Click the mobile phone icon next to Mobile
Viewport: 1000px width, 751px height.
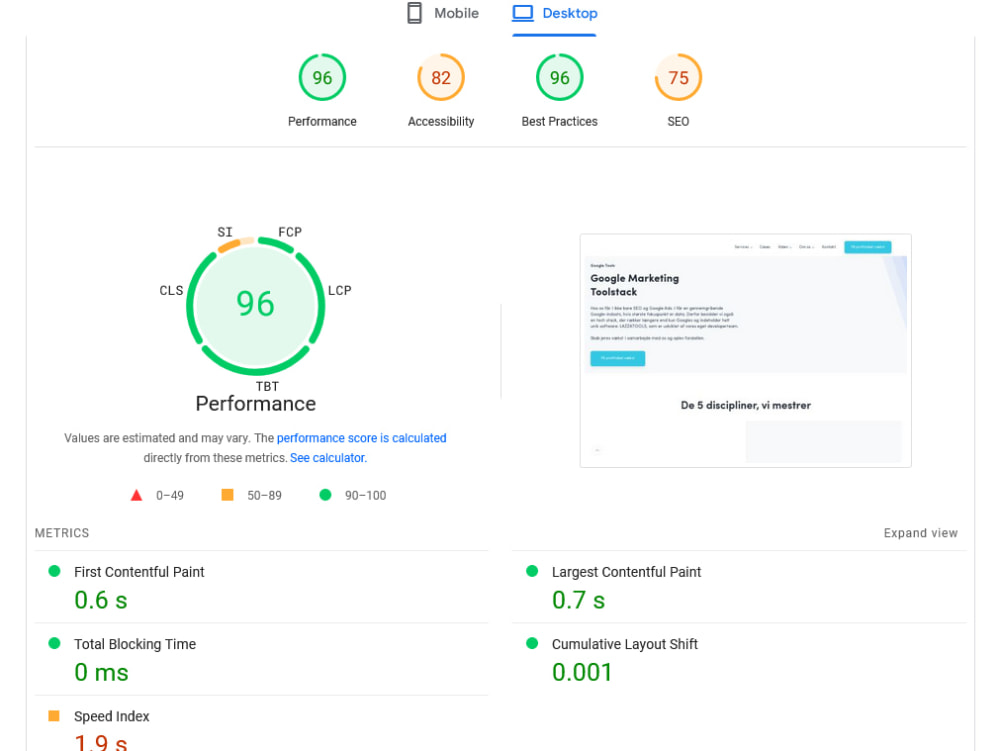[x=414, y=13]
